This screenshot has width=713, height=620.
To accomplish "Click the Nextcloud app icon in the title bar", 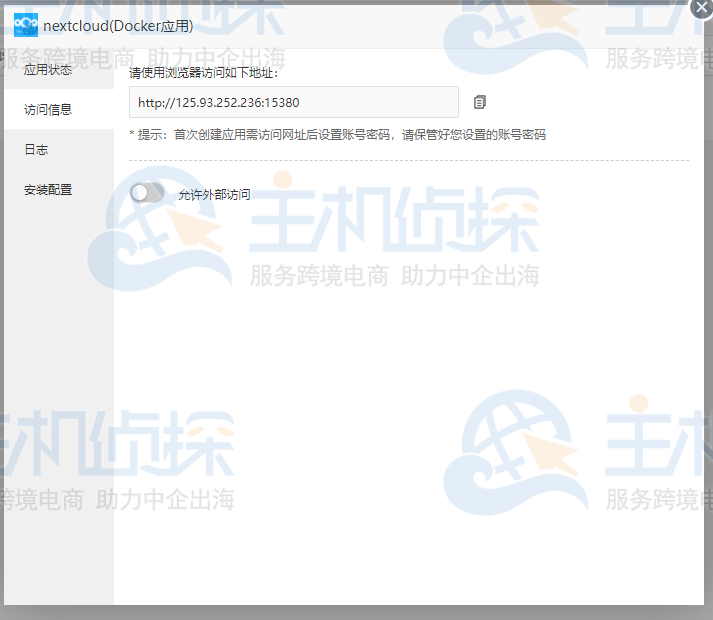I will [x=26, y=26].
